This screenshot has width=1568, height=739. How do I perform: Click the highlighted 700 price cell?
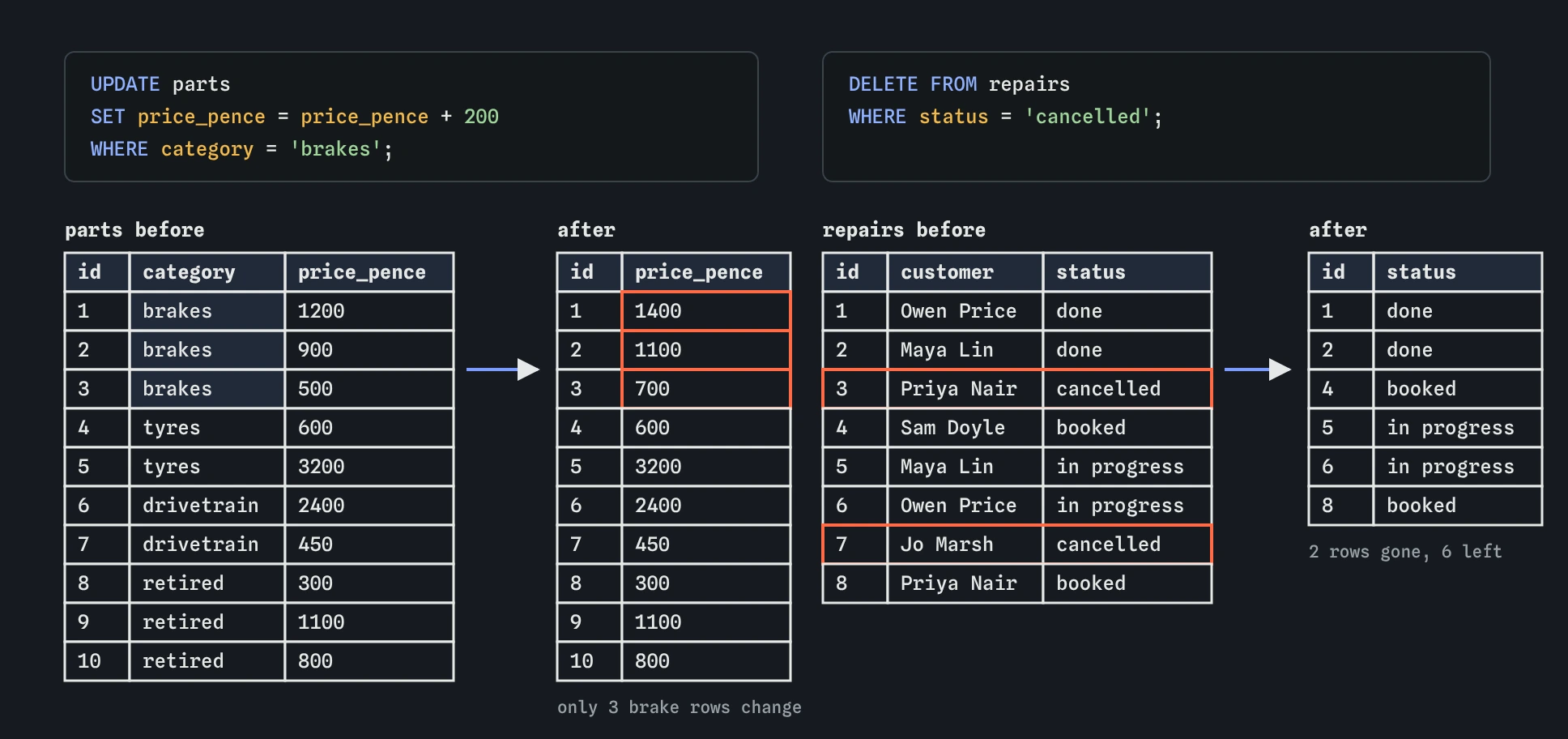click(x=706, y=389)
